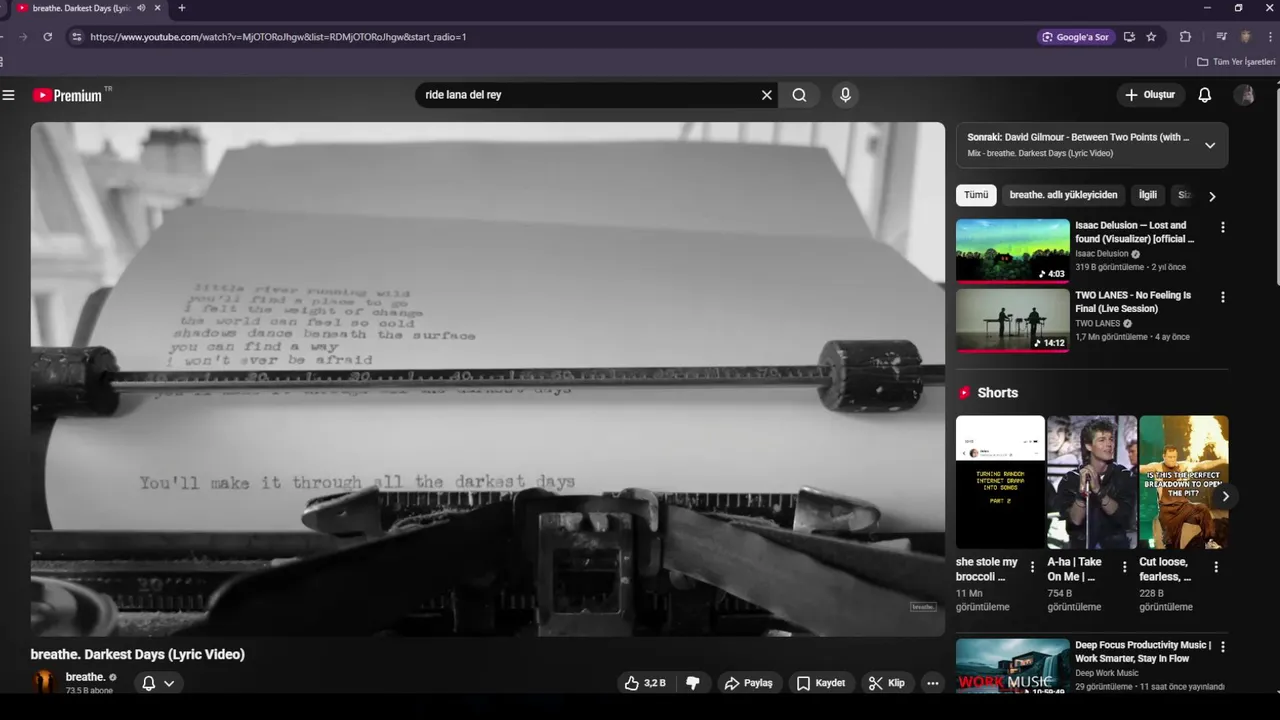Click the magnifier search button
1280x720 pixels.
click(799, 95)
